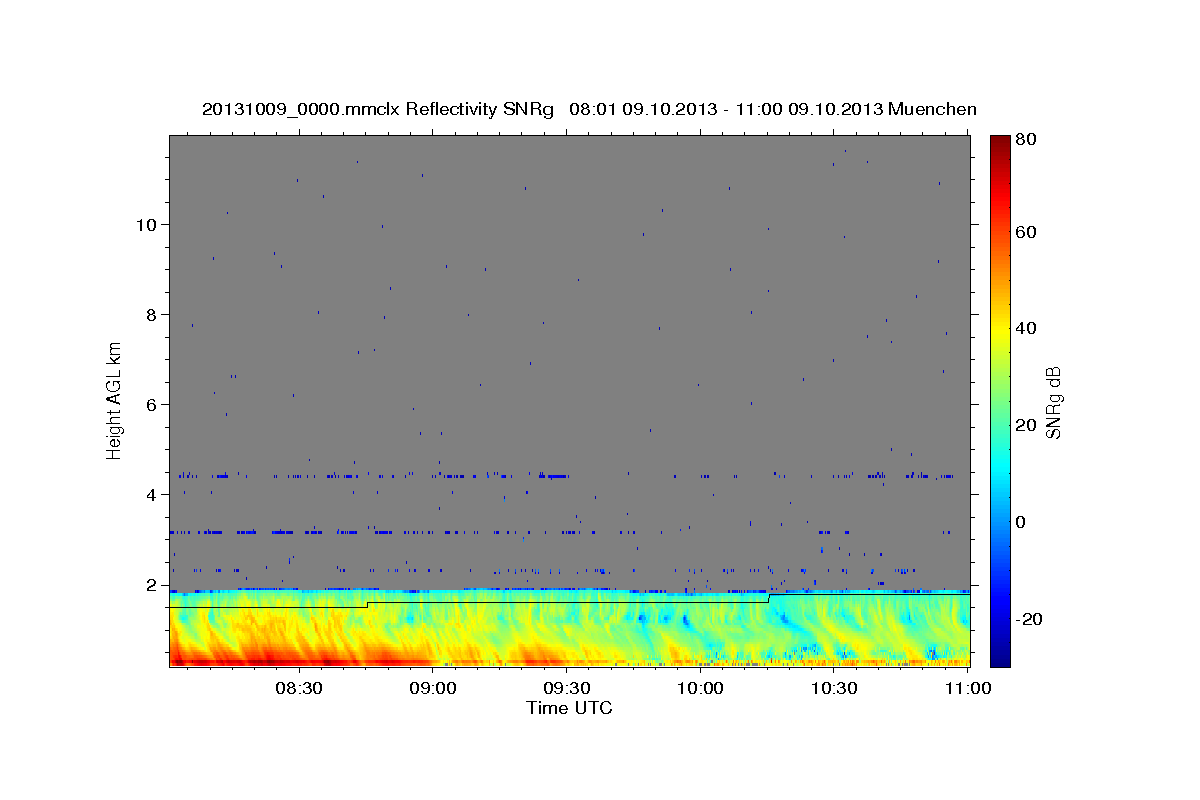Click the SNRg dB colorbar label

coord(1052,402)
